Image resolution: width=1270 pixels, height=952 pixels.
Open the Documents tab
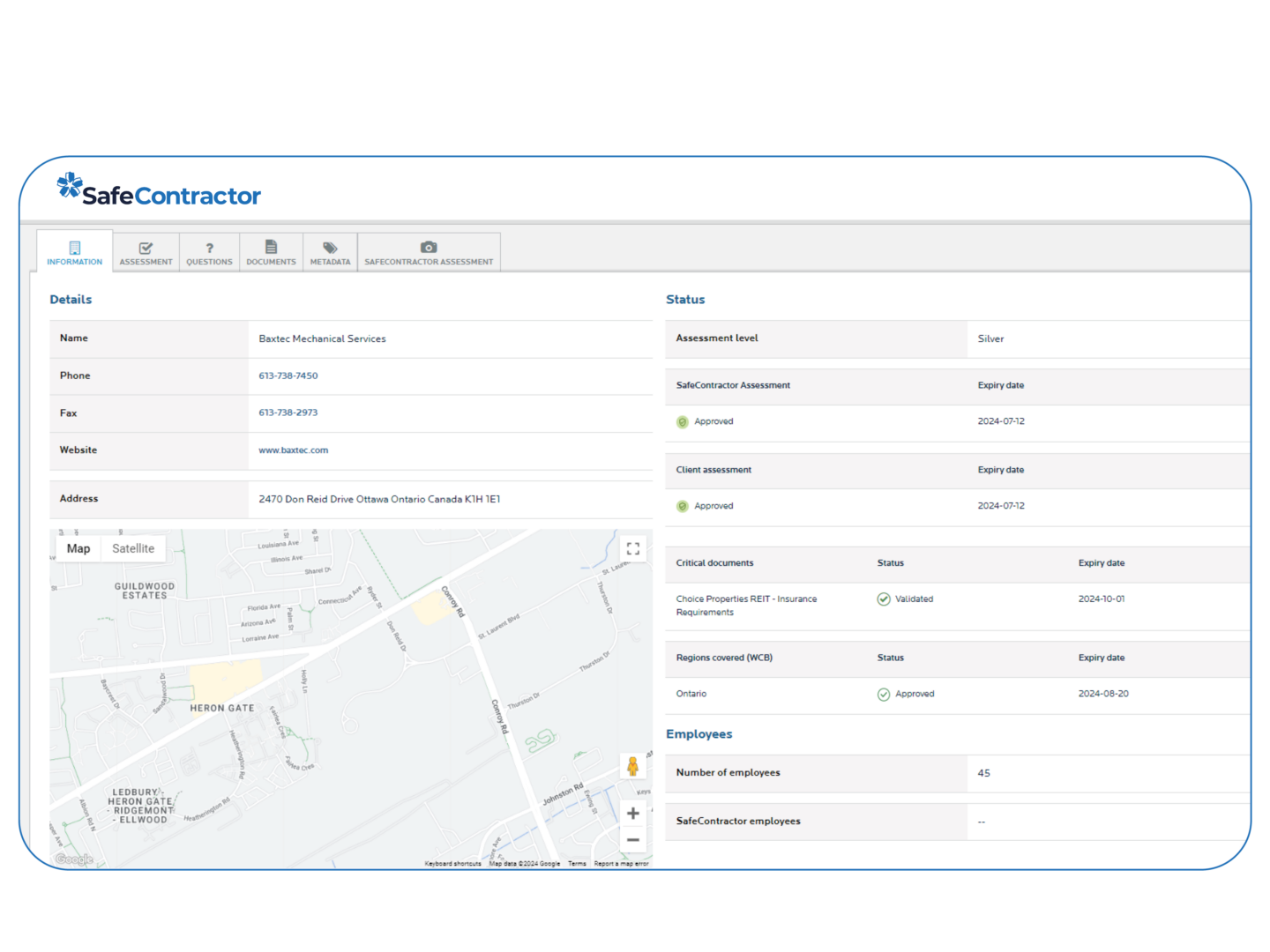(271, 253)
